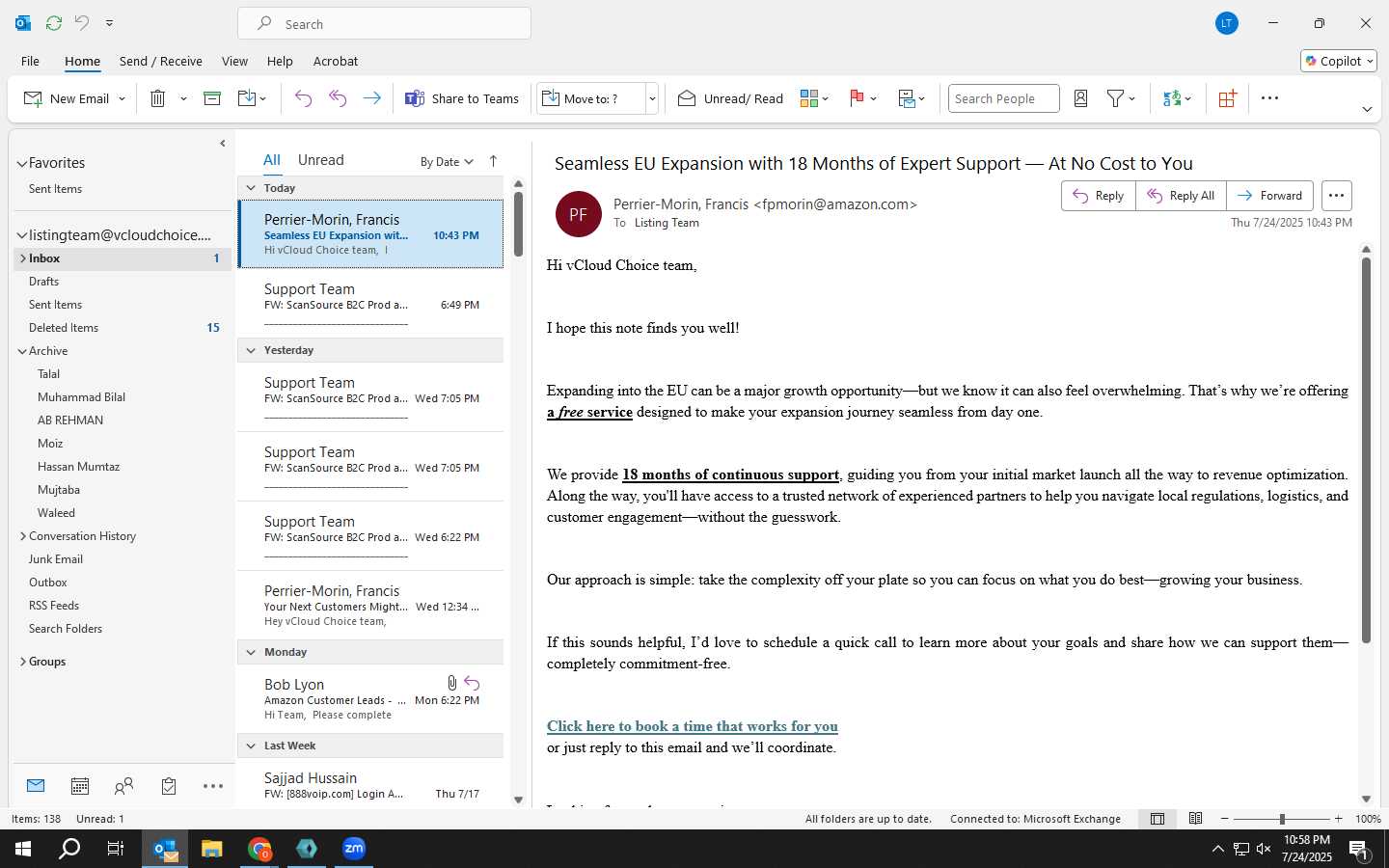The height and width of the screenshot is (868, 1389).
Task: Open the View tab
Action: (x=234, y=61)
